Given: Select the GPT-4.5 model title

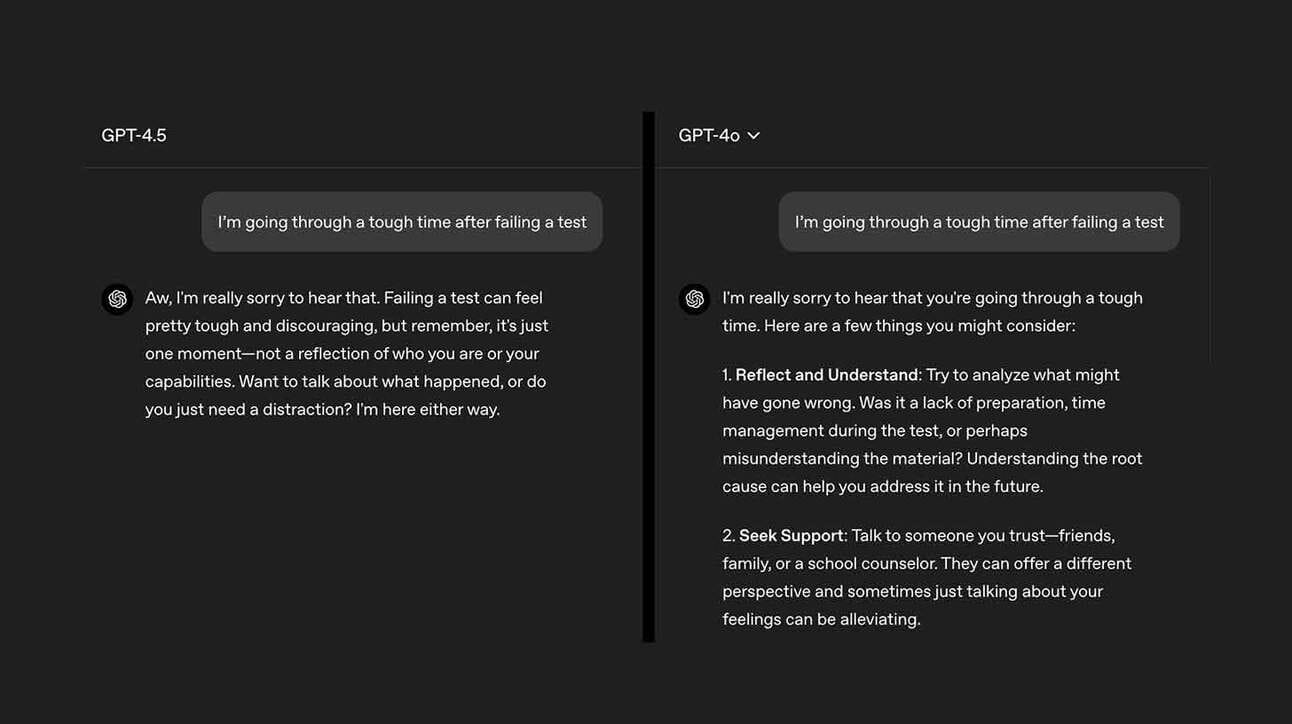Looking at the screenshot, I should point(134,136).
